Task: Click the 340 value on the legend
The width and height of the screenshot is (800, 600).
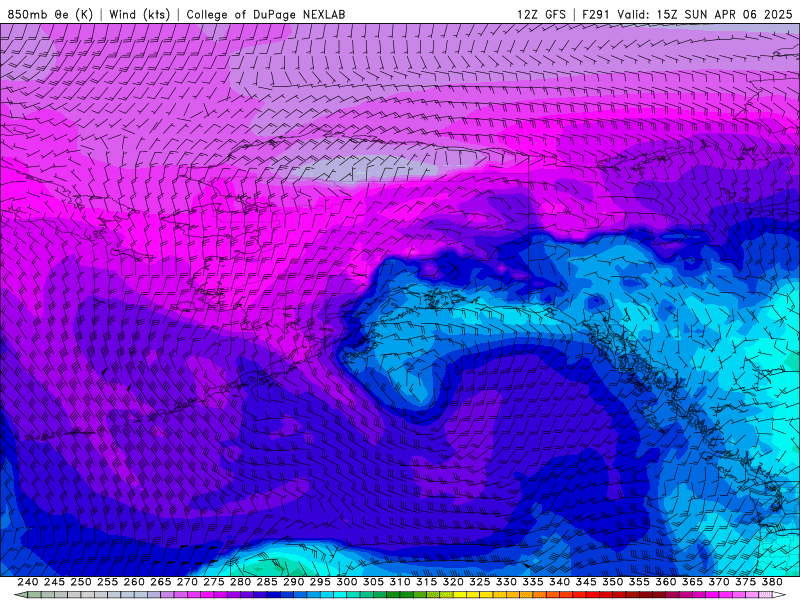Action: (560, 582)
